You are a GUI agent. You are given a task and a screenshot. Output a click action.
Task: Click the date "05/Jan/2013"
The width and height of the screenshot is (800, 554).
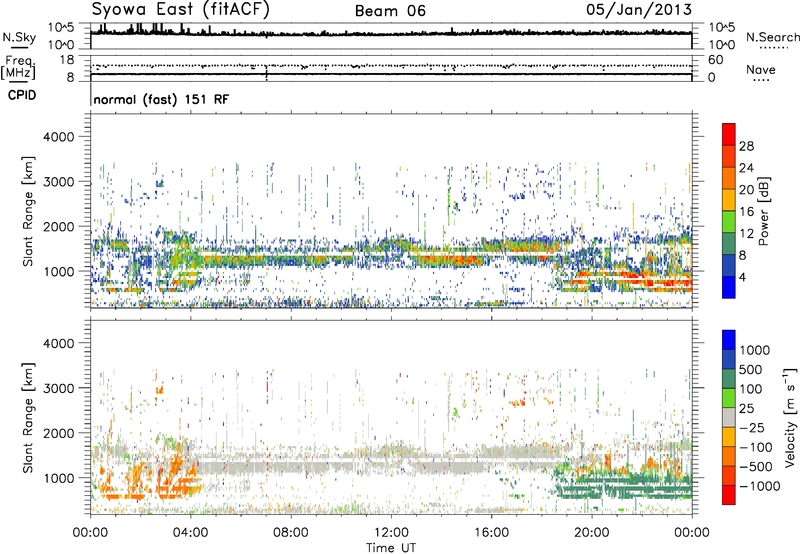tap(639, 10)
